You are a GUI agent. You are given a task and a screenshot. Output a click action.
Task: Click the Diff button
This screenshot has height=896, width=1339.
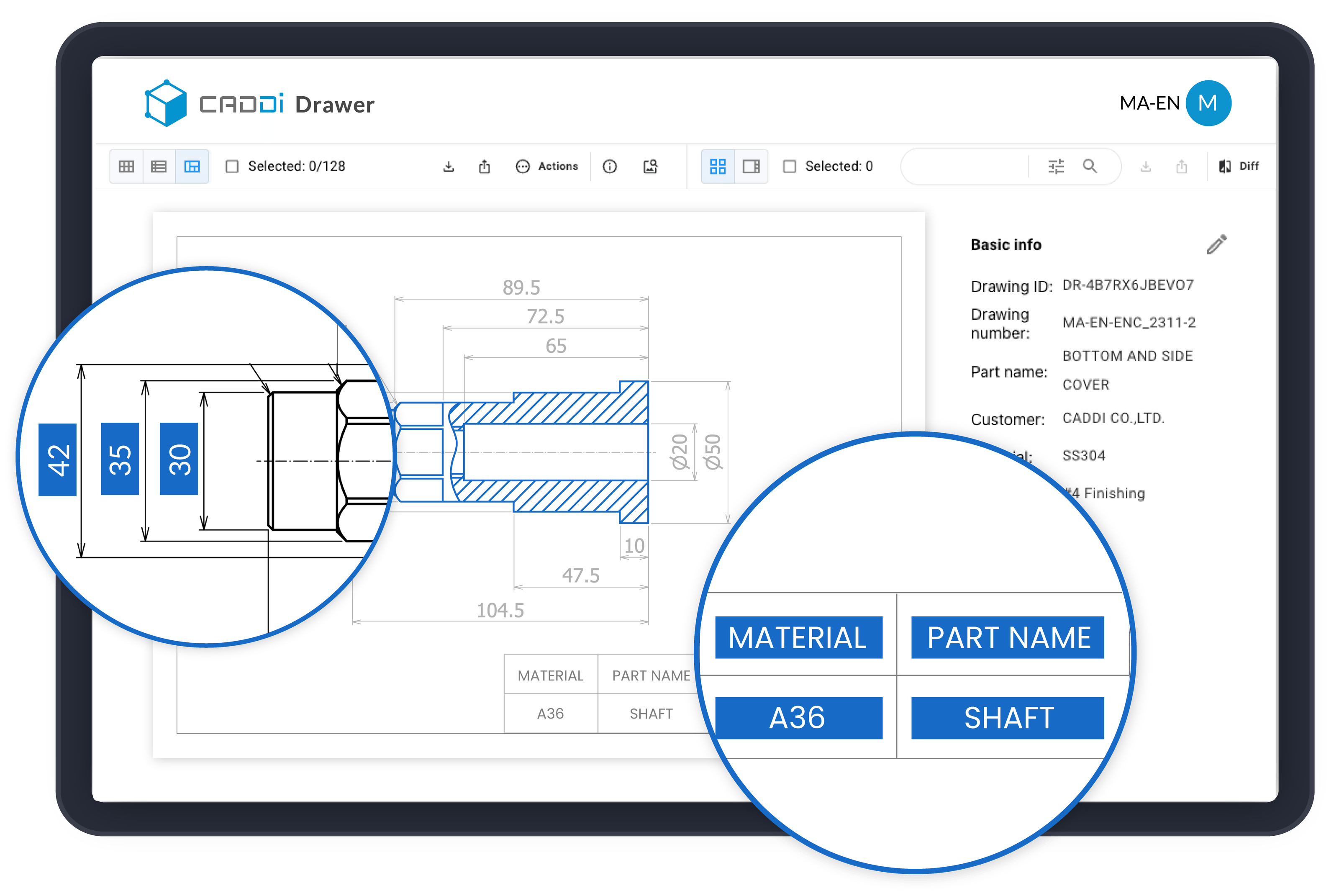click(x=1239, y=166)
